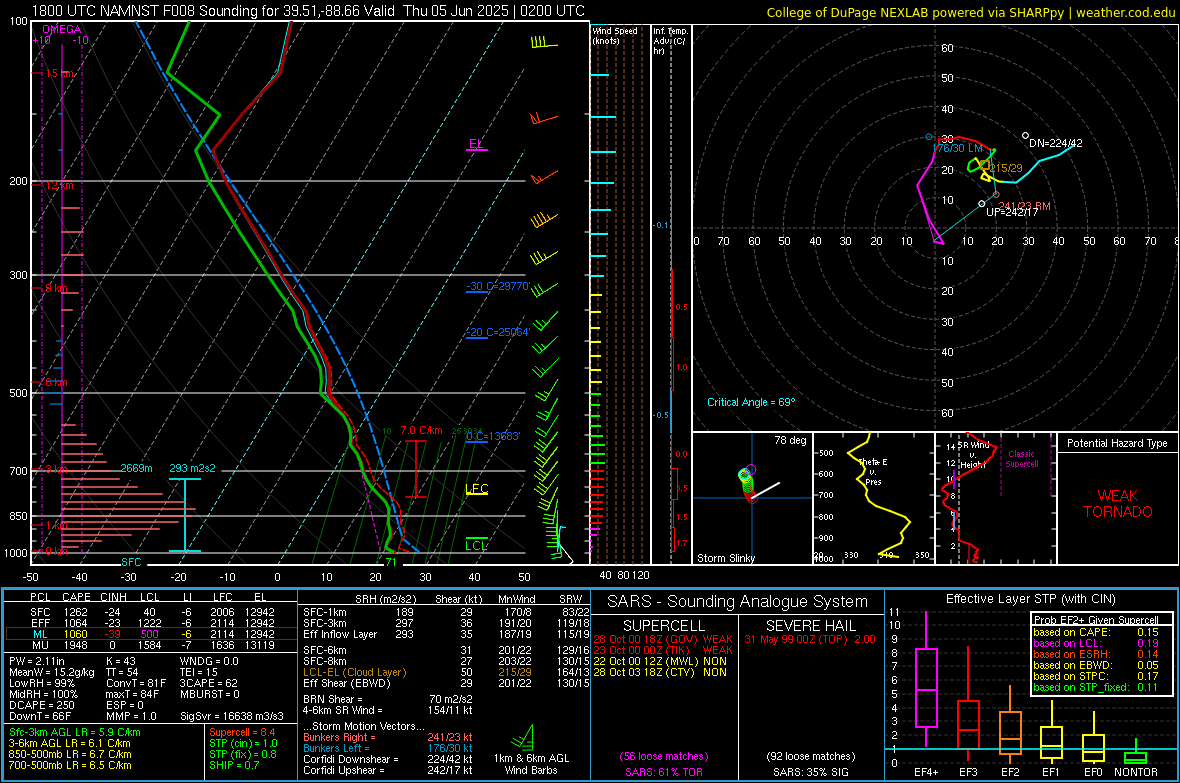The height and width of the screenshot is (783, 1180).
Task: Click the 'based on LCL: 0.19' line
Action: point(1096,643)
